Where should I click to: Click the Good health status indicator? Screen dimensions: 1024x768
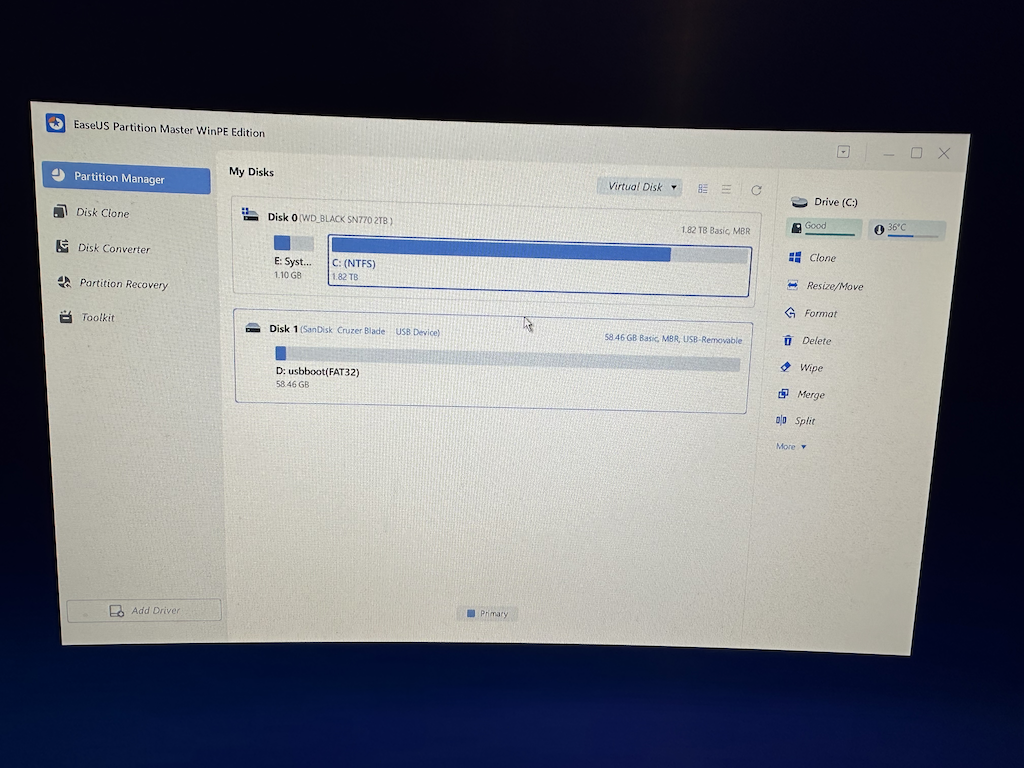824,227
